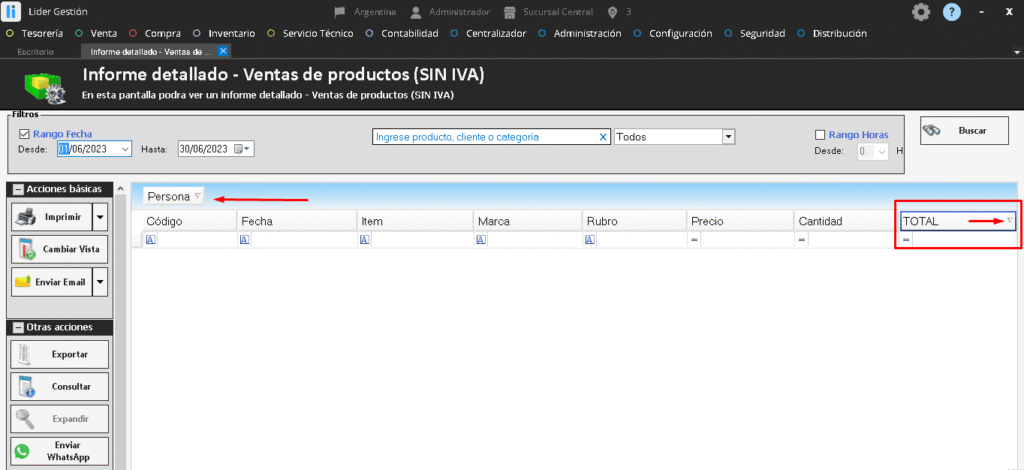The height and width of the screenshot is (470, 1024).
Task: Click the Cambiar Vista icon
Action: pyautogui.click(x=27, y=249)
